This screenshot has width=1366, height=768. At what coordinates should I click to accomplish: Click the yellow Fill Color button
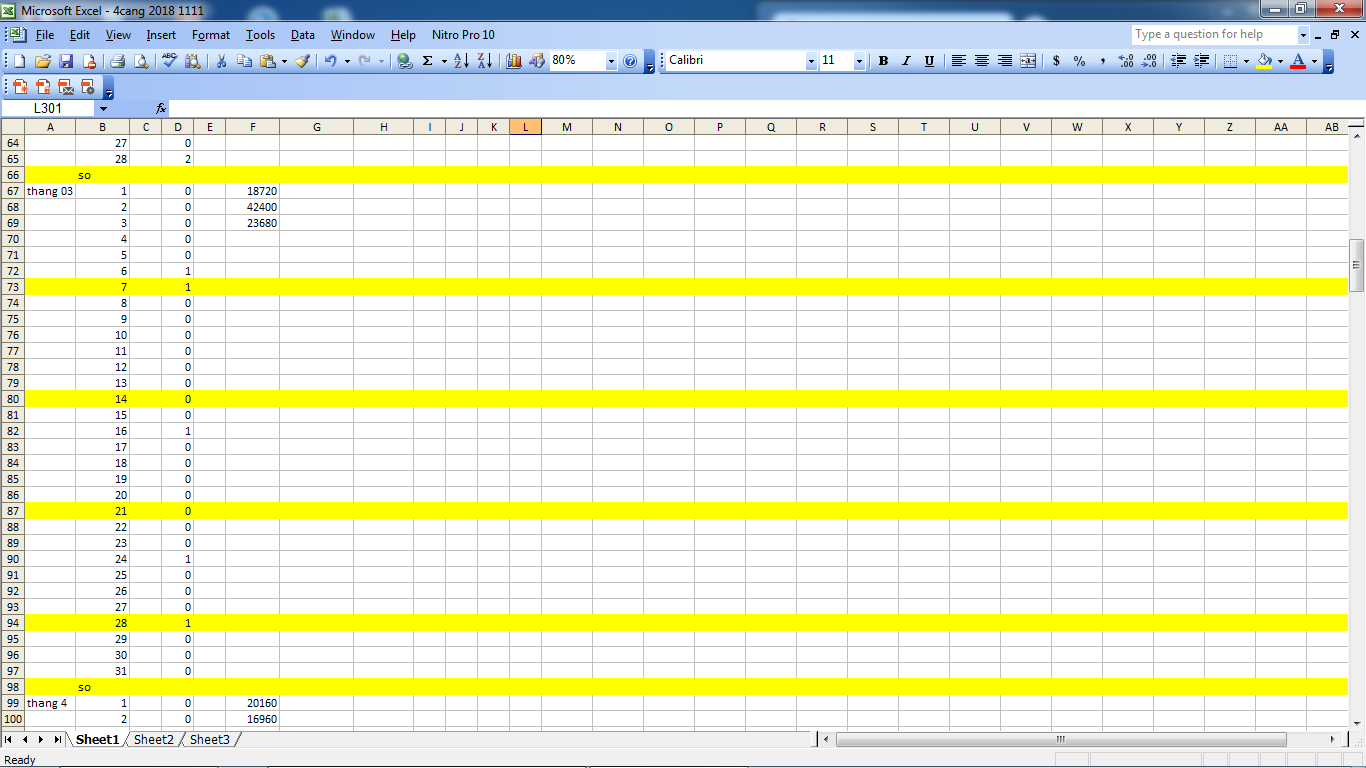point(1264,61)
